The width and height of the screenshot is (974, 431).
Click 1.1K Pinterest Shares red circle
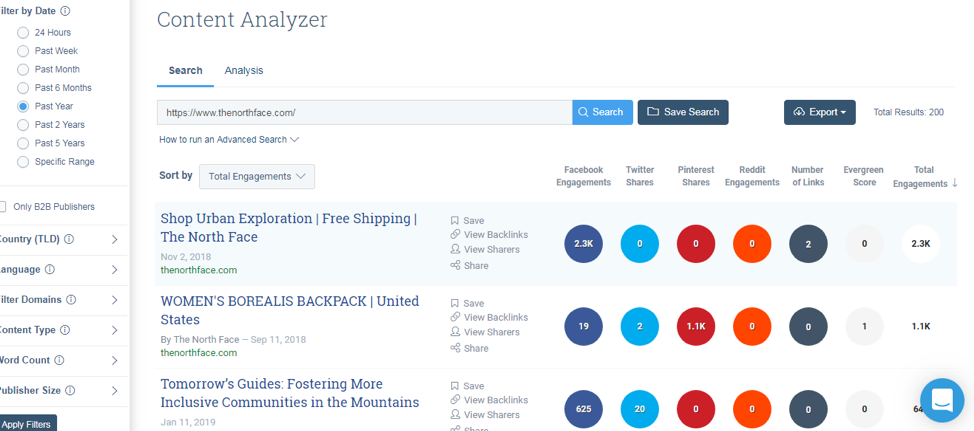click(x=696, y=327)
